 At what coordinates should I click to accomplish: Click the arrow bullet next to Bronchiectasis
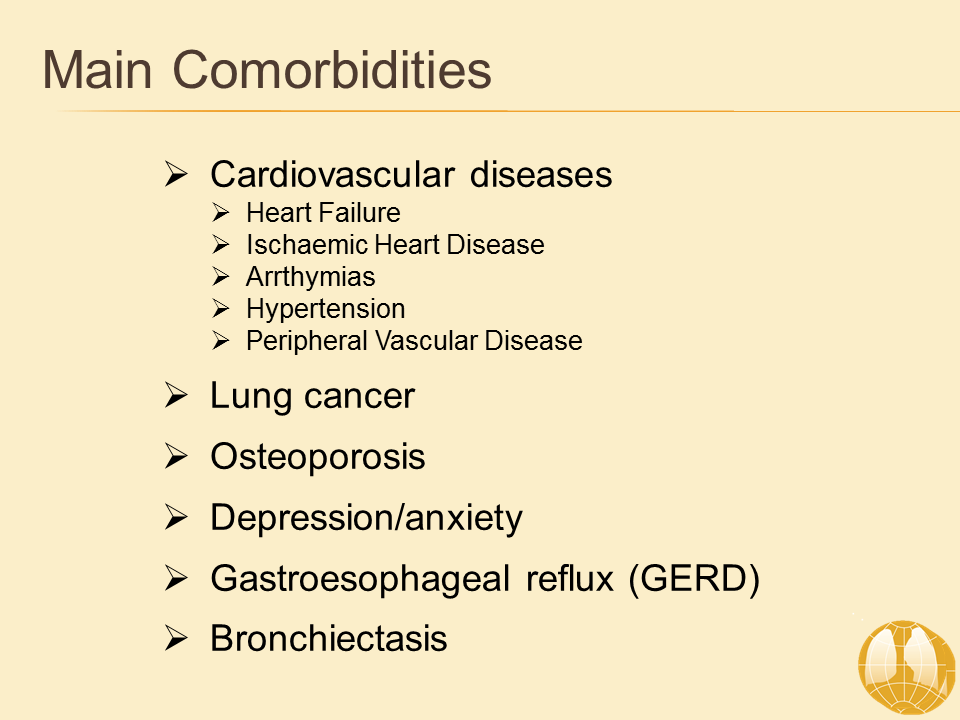click(177, 640)
